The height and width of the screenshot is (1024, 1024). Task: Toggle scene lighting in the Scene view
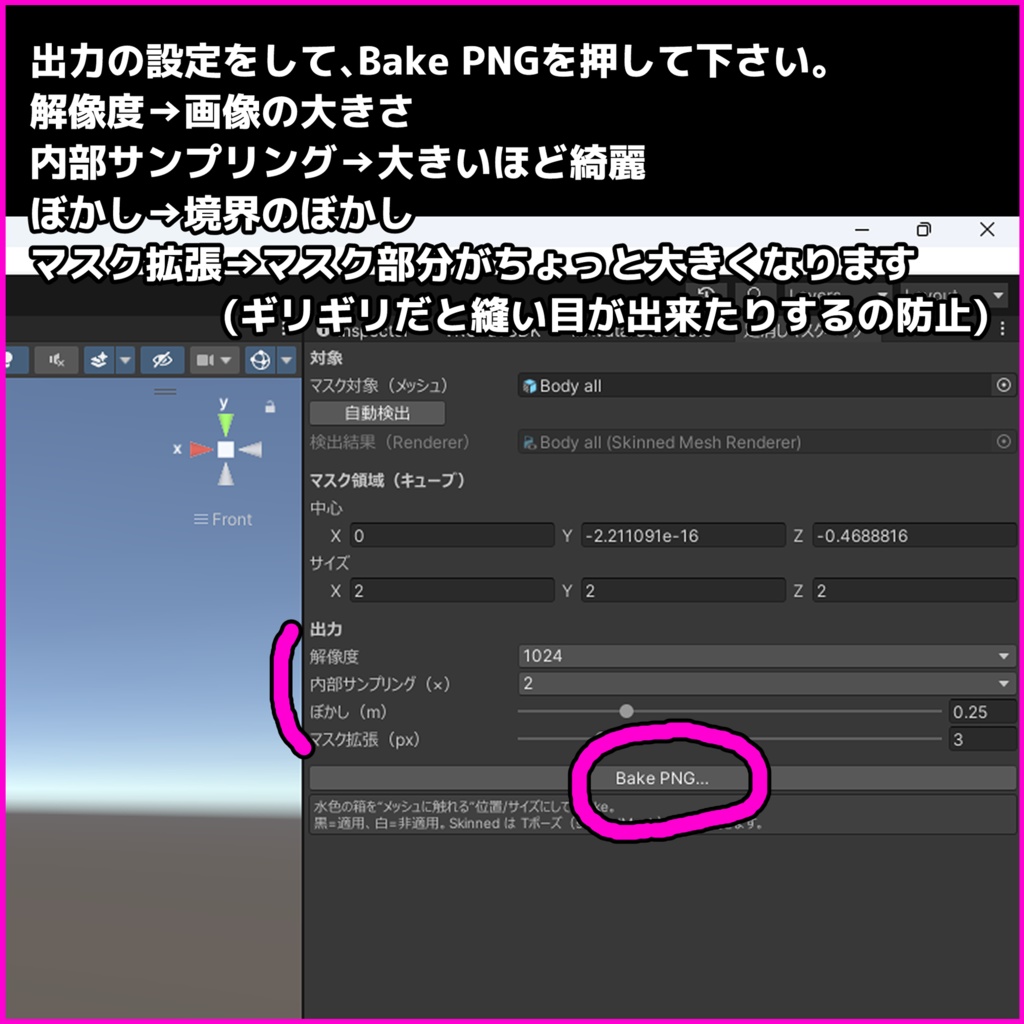click(x=14, y=360)
